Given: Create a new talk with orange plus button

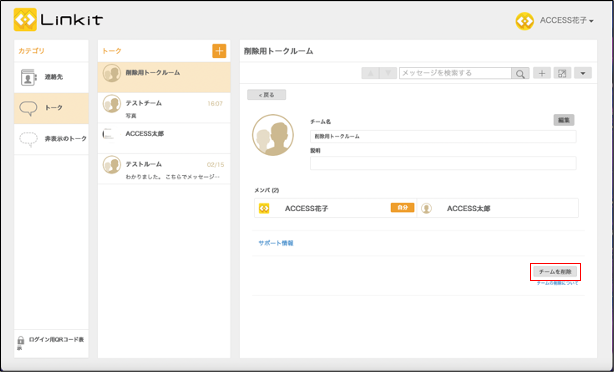Looking at the screenshot, I should [219, 51].
